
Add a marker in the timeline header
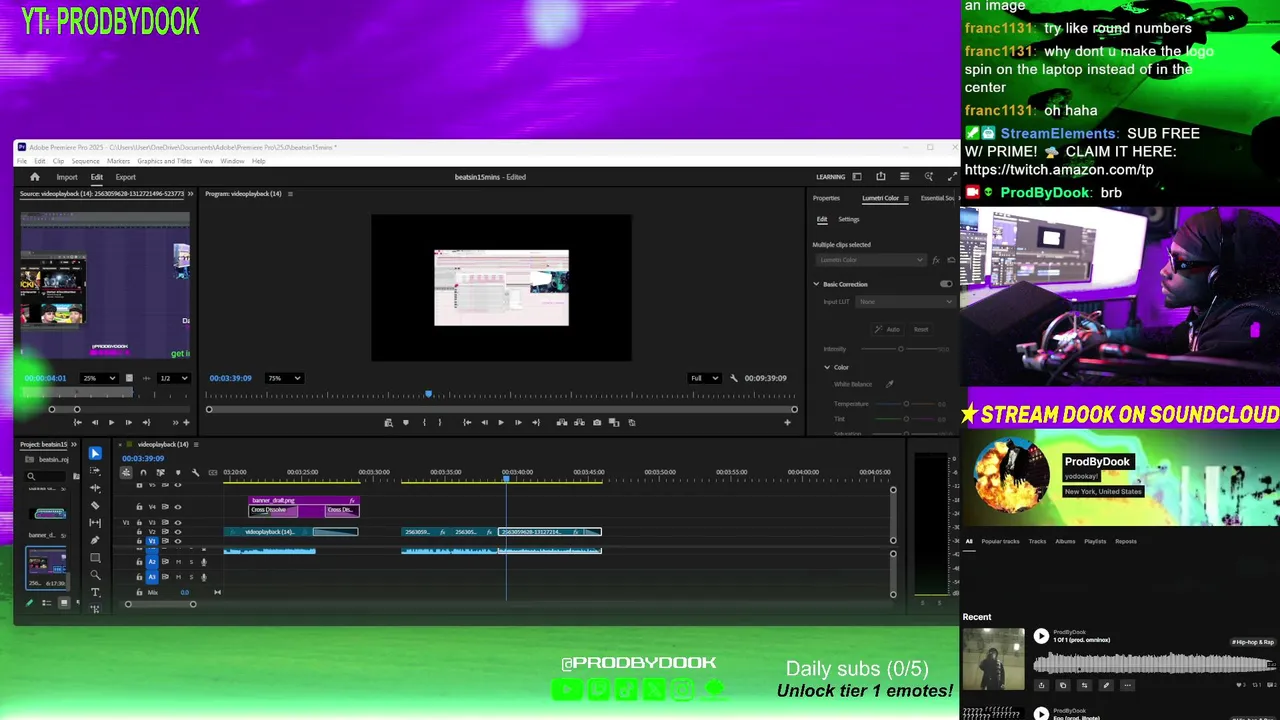[x=178, y=472]
